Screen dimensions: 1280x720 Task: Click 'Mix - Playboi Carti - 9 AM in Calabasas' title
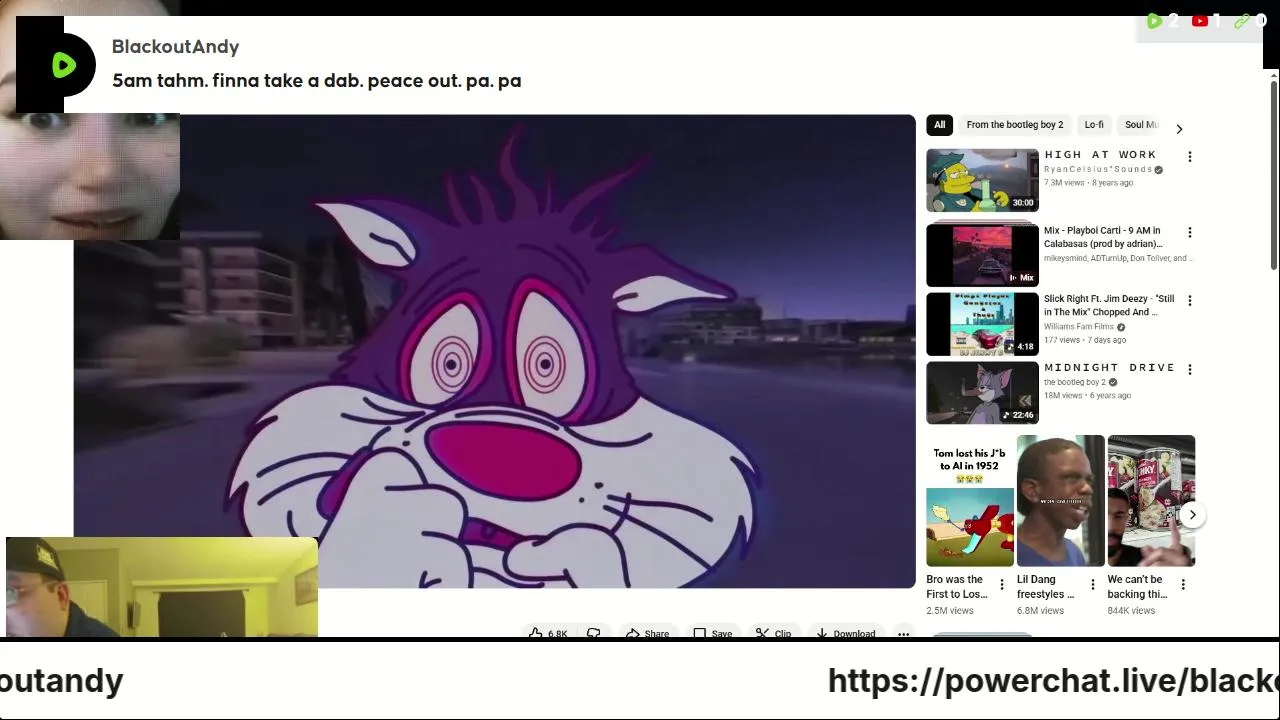click(1103, 237)
